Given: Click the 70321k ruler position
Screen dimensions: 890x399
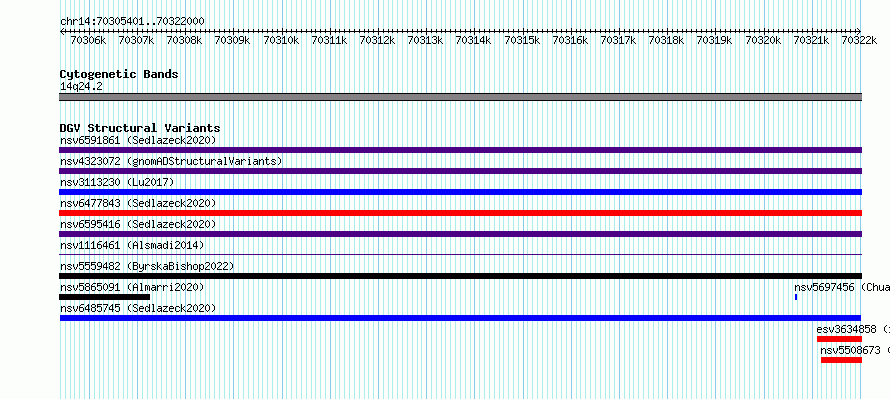Looking at the screenshot, I should 812,40.
